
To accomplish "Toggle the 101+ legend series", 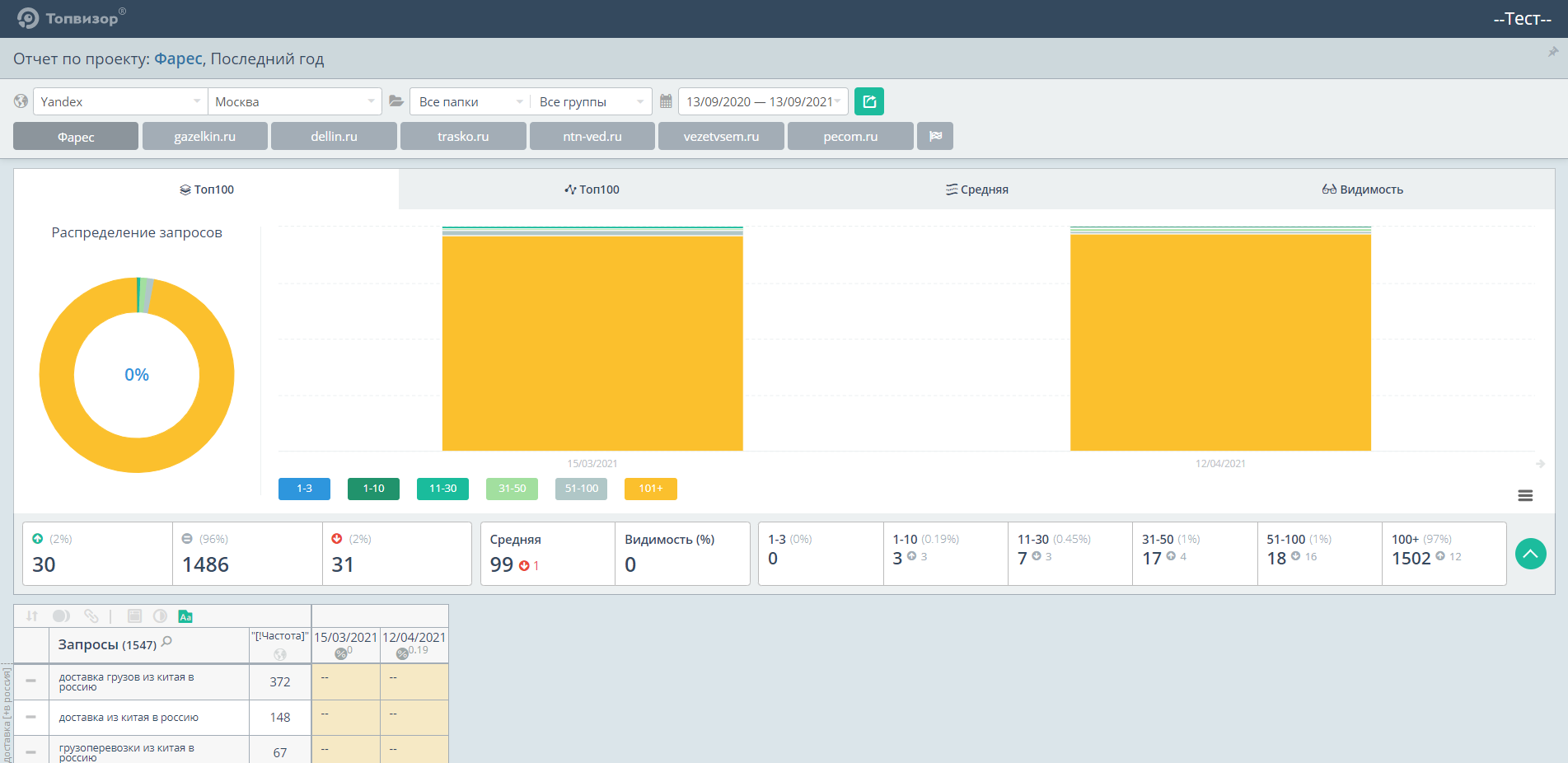I will pos(651,489).
